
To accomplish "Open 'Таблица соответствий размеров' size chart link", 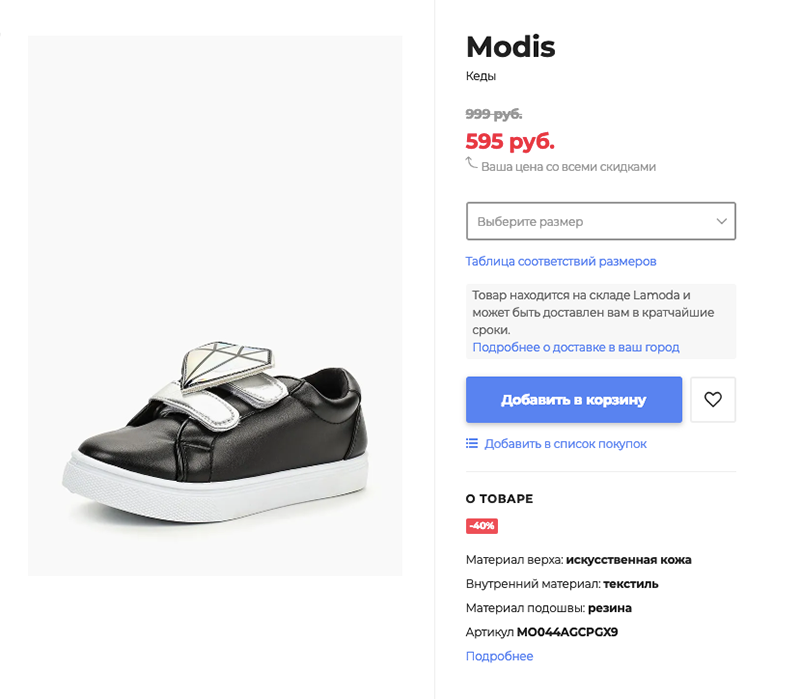I will click(x=561, y=261).
